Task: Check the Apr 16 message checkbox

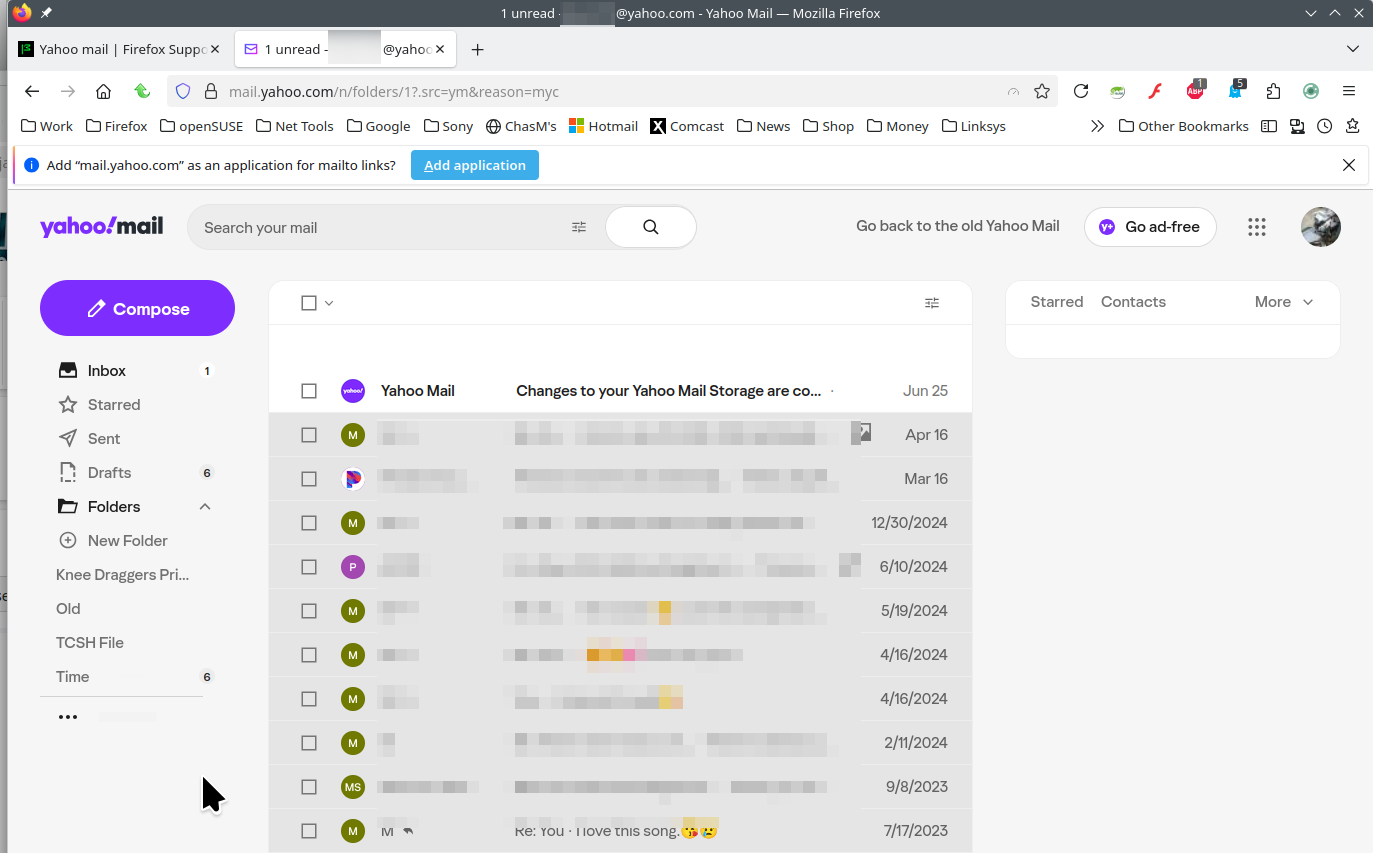Action: tap(309, 435)
